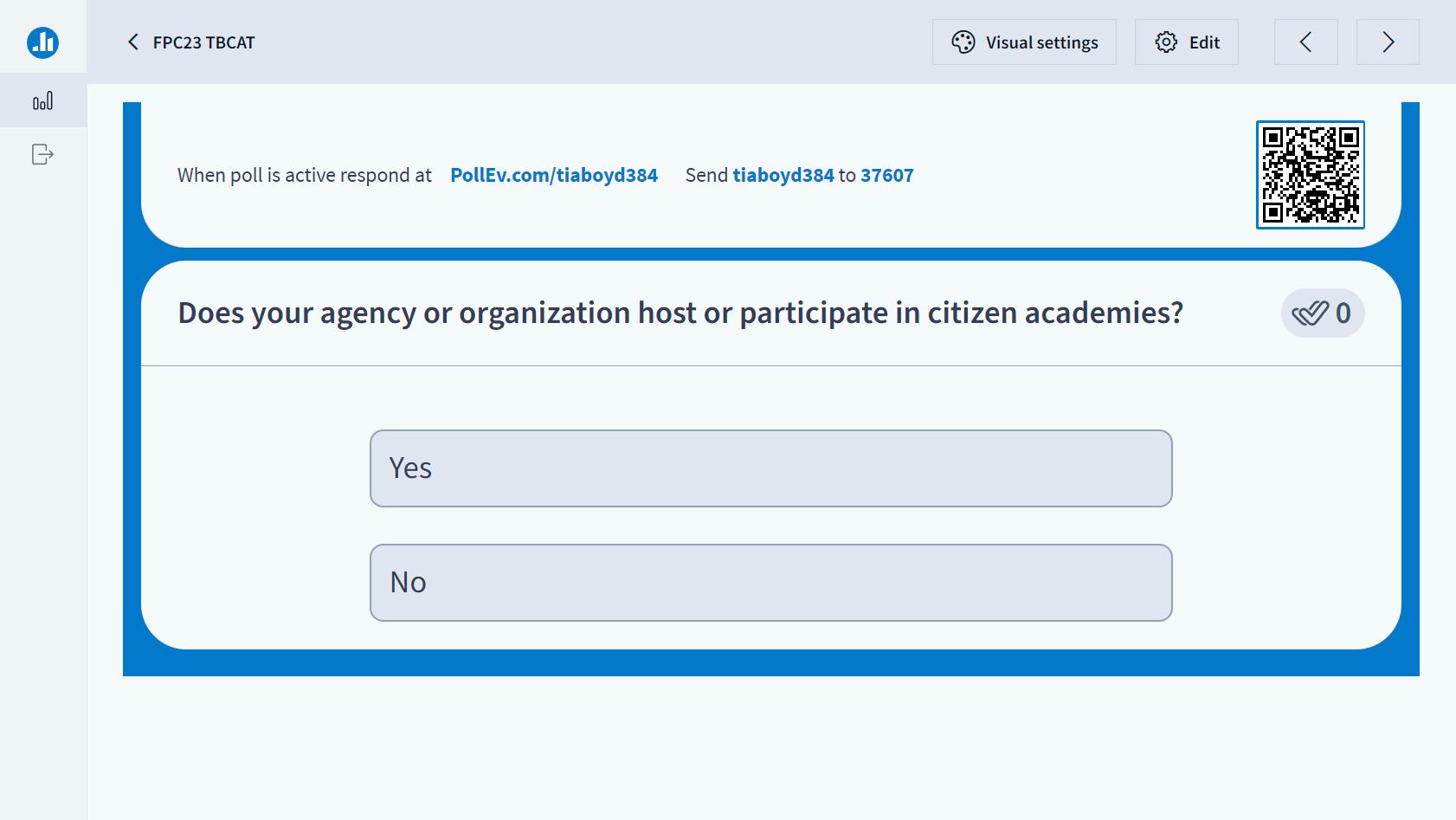Click the citizen academies question title
The image size is (1456, 820).
pyautogui.click(x=680, y=313)
